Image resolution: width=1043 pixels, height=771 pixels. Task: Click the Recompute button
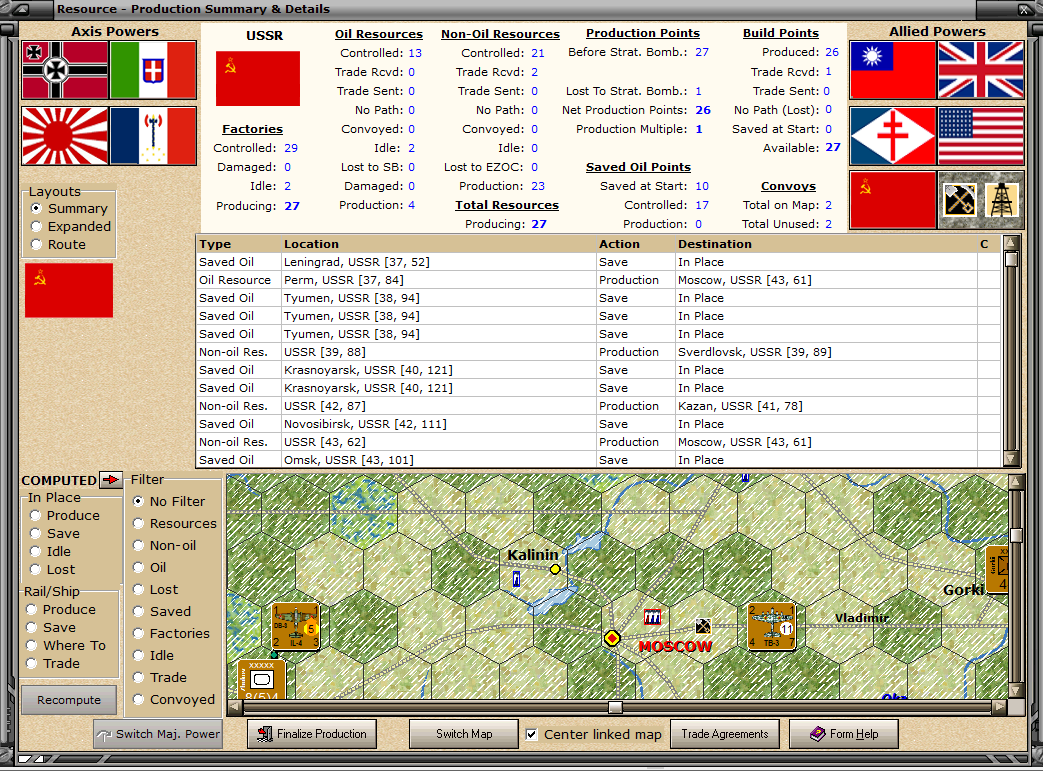(x=69, y=700)
